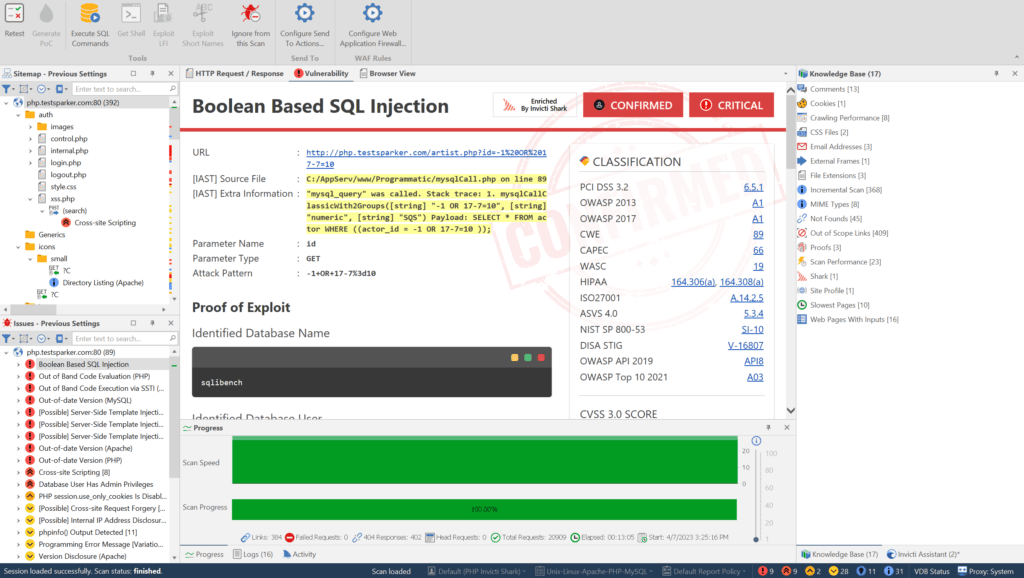Open the OWASP 2017 A1 classification link
The image size is (1024, 578).
(758, 218)
